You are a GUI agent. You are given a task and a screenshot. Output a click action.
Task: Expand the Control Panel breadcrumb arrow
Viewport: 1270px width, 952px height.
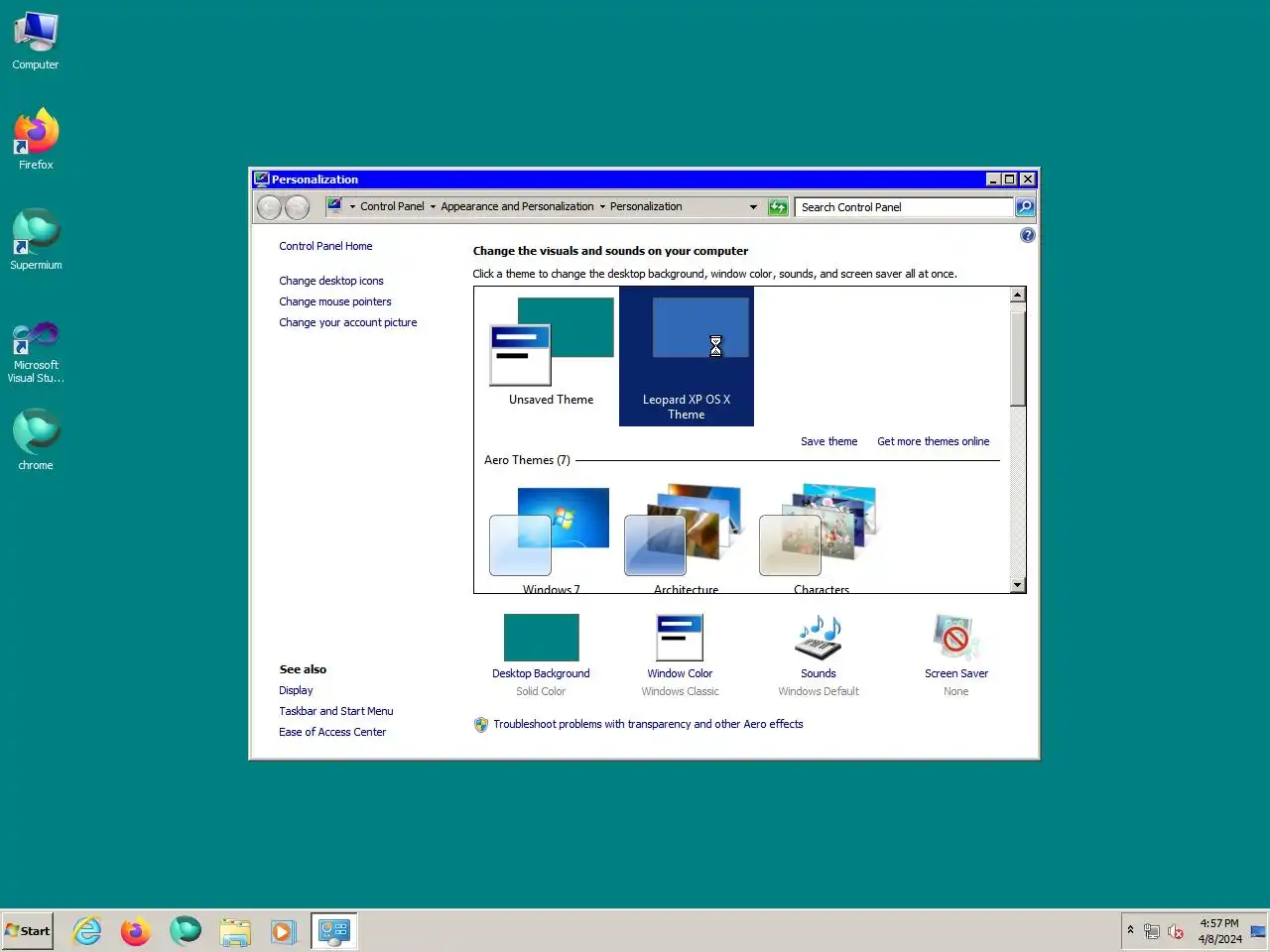[433, 206]
